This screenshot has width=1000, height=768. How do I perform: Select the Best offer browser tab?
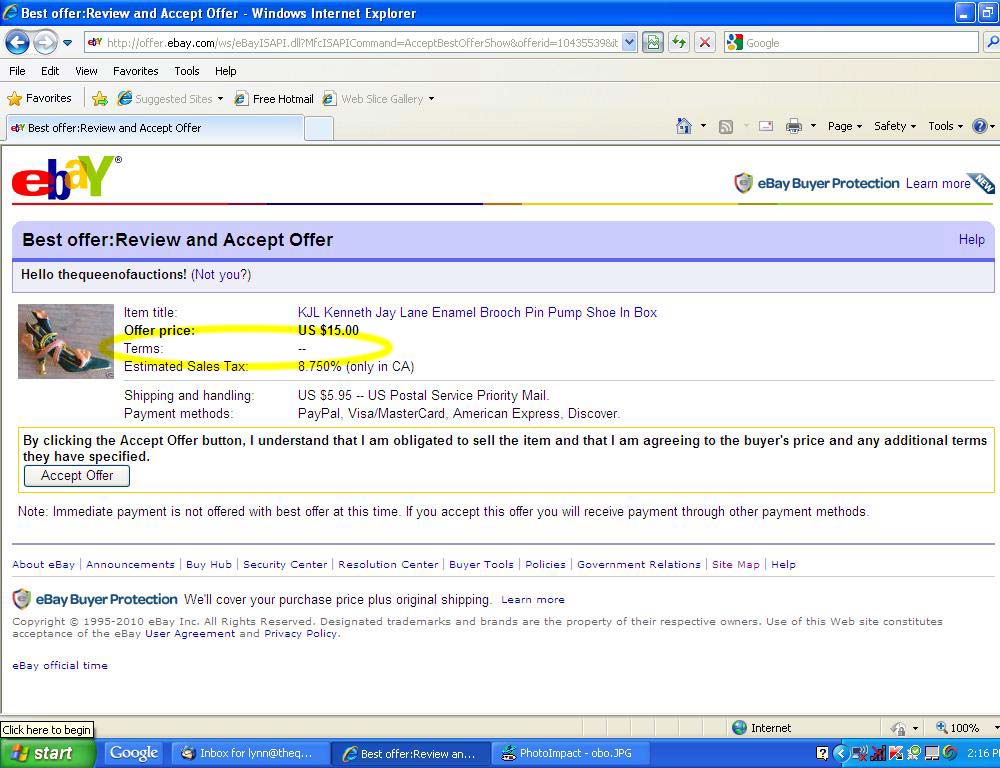point(155,128)
